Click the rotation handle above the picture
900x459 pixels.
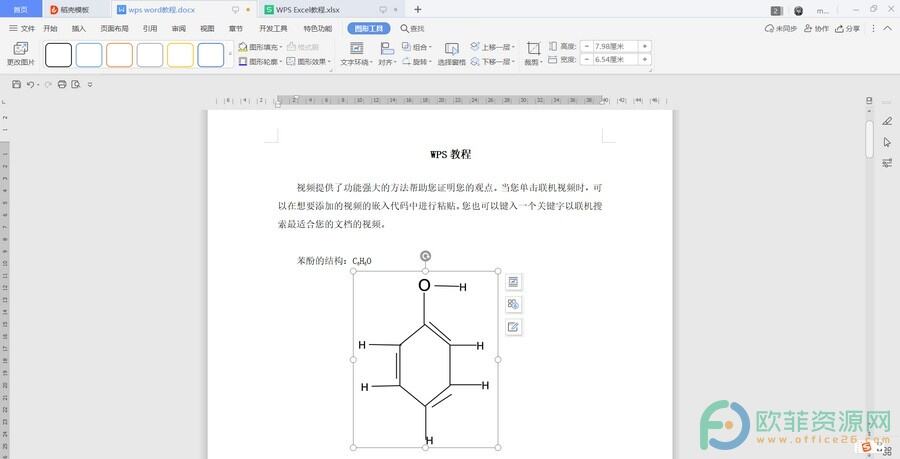[x=425, y=256]
